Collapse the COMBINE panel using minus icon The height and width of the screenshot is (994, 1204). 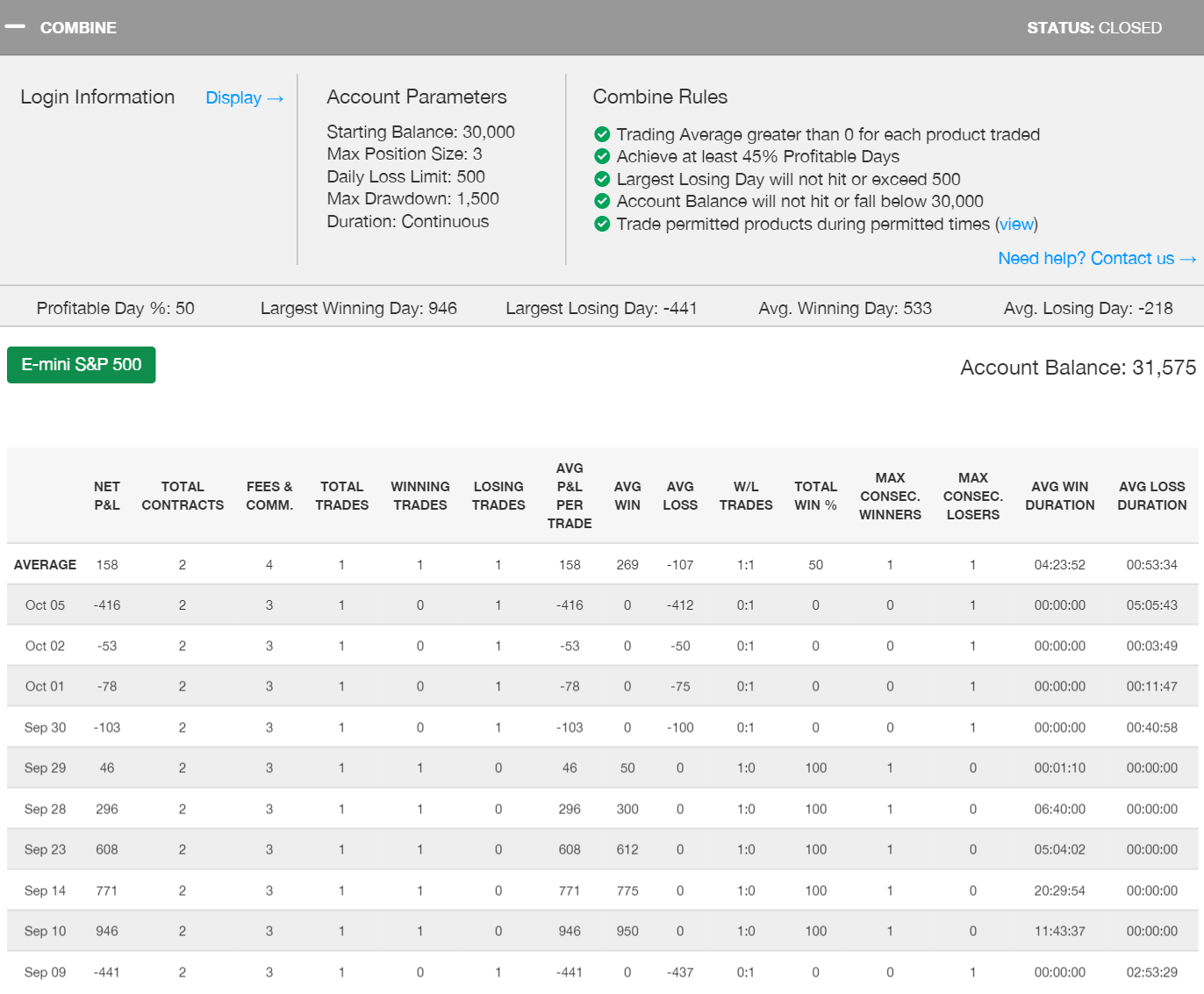coord(15,26)
